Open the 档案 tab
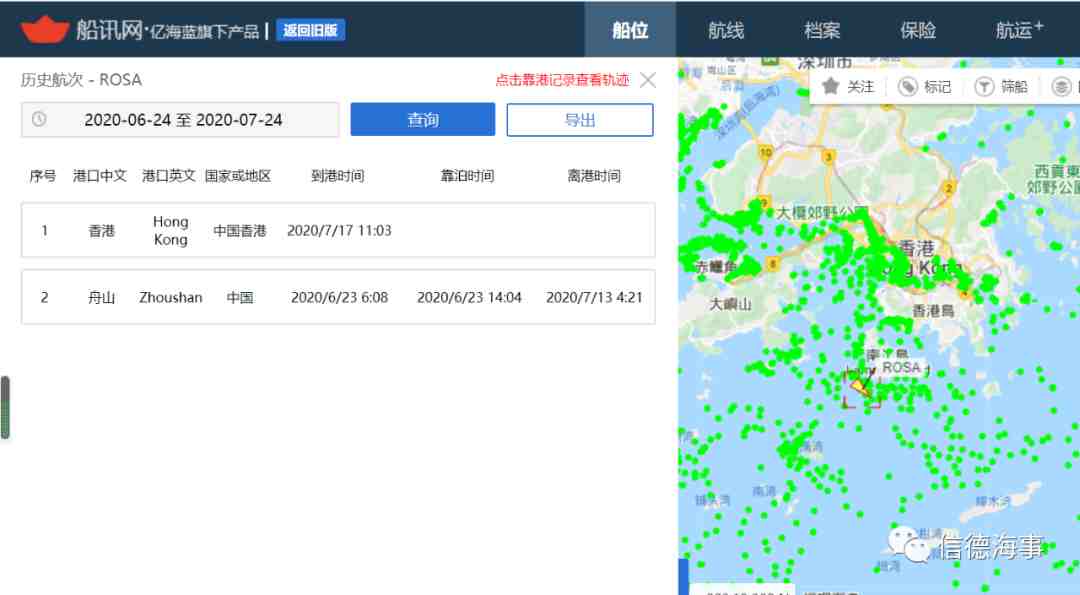1080x595 pixels. pyautogui.click(x=822, y=30)
